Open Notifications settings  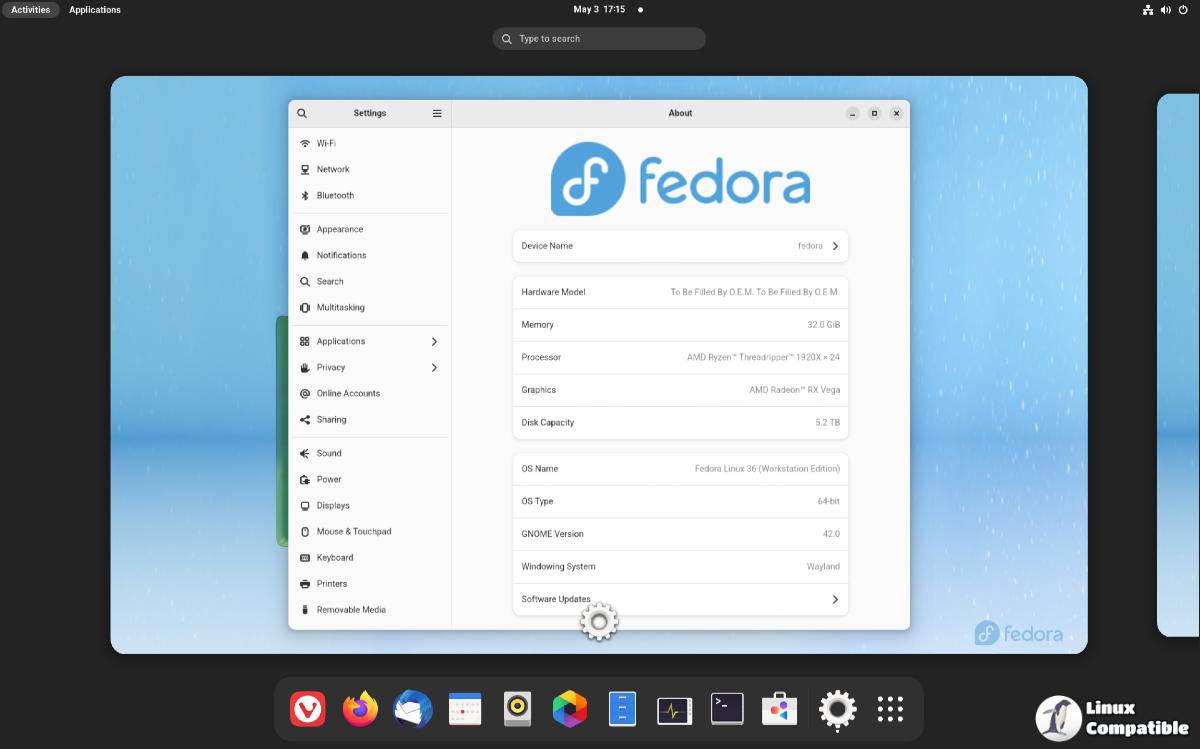pyautogui.click(x=339, y=255)
